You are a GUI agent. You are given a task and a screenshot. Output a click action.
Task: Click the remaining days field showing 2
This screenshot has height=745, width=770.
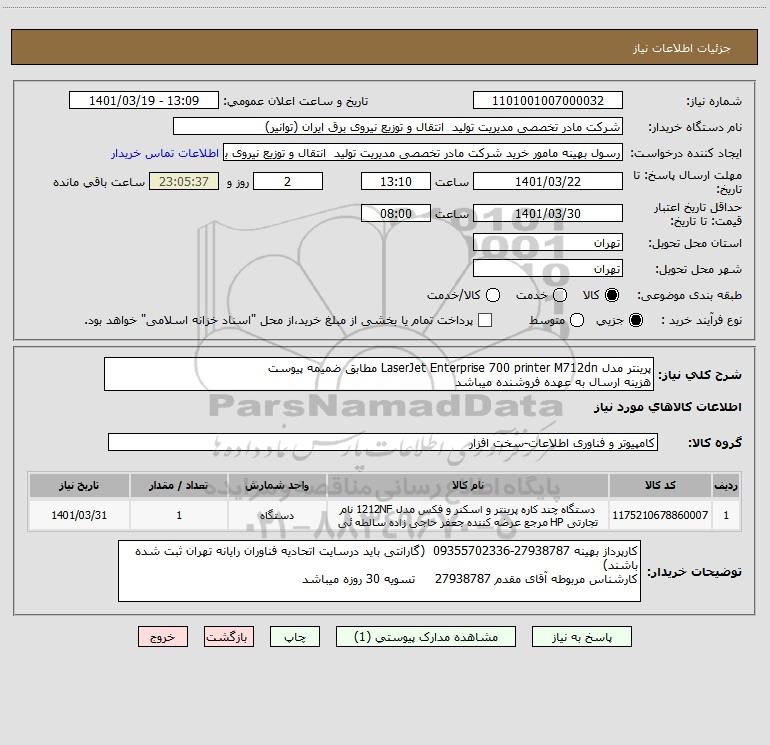pyautogui.click(x=288, y=181)
